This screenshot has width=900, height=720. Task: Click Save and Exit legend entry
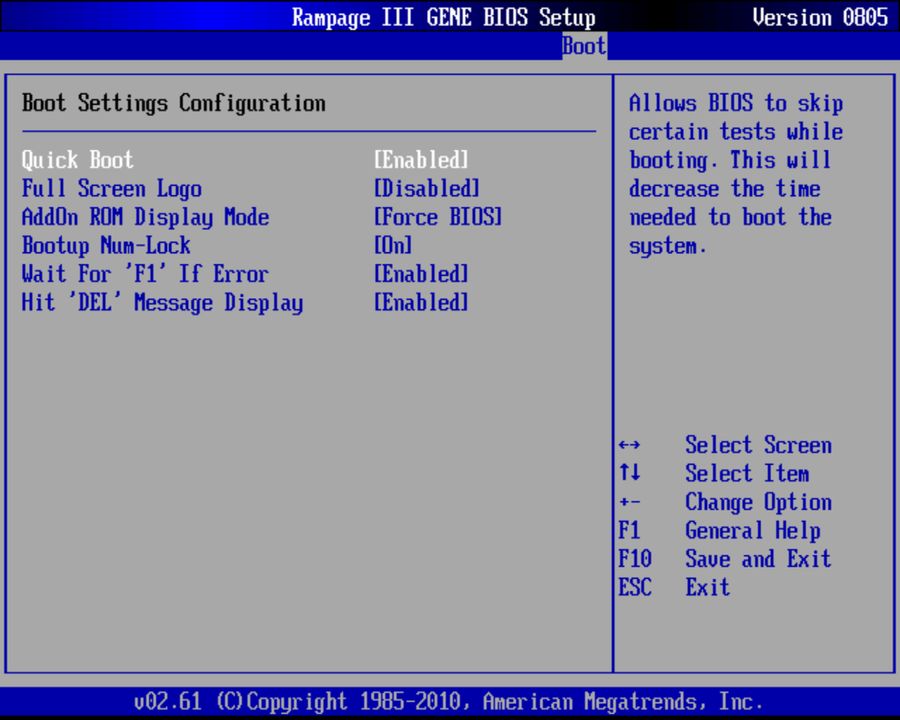[759, 559]
